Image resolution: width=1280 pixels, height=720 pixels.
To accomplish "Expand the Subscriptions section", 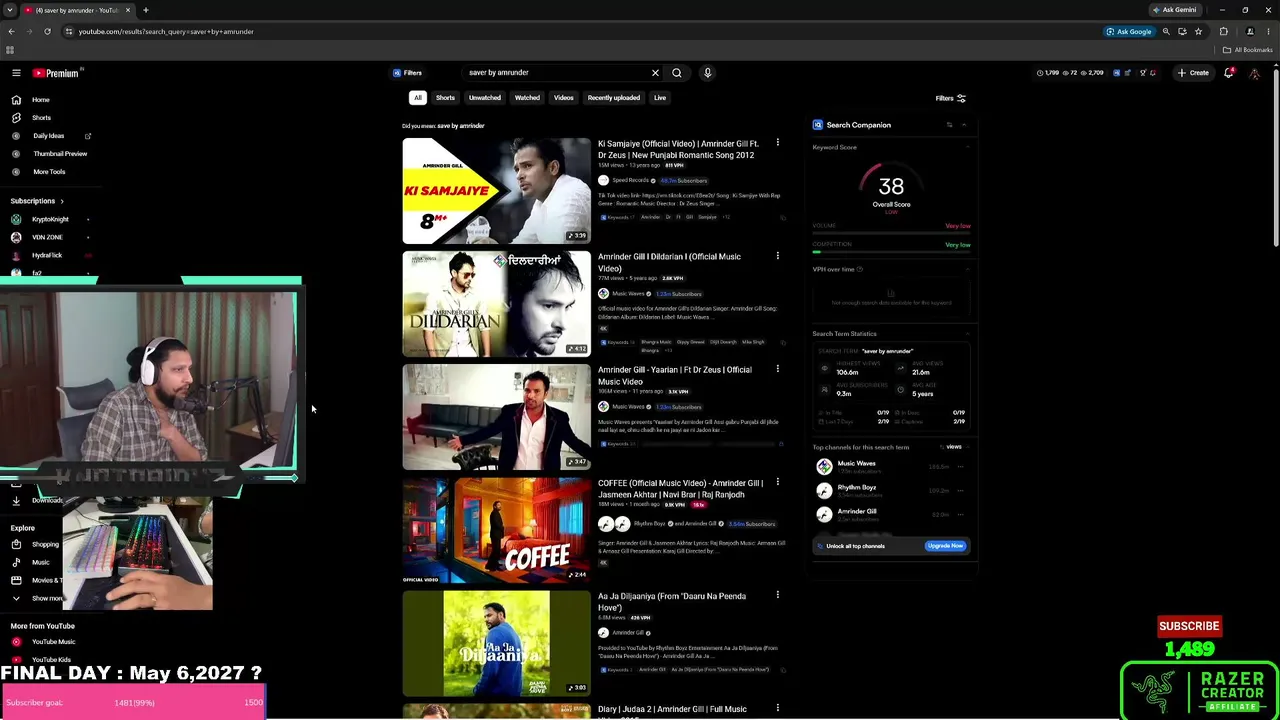I will [37, 201].
